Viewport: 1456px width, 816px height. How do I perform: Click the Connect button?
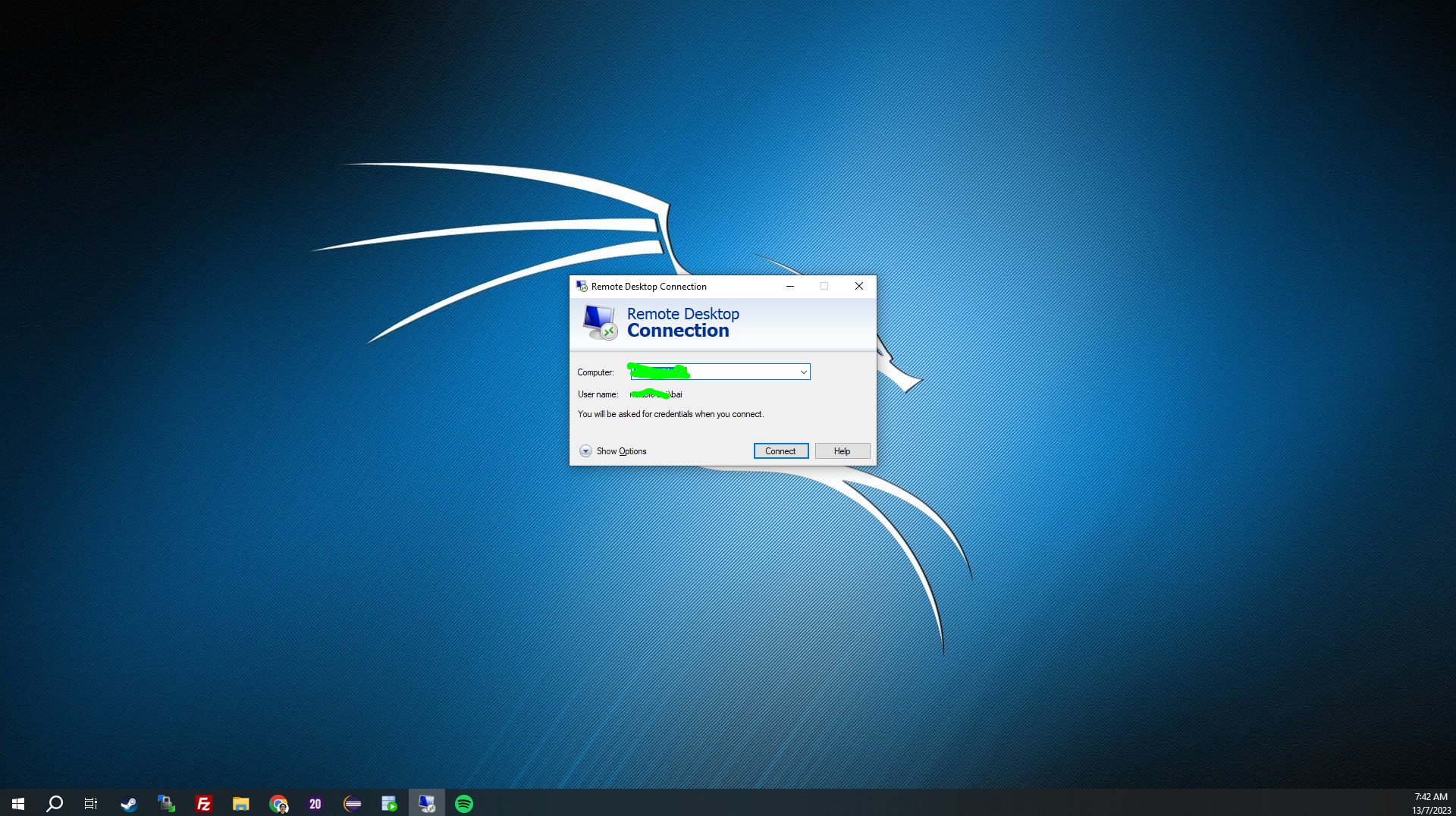tap(781, 451)
